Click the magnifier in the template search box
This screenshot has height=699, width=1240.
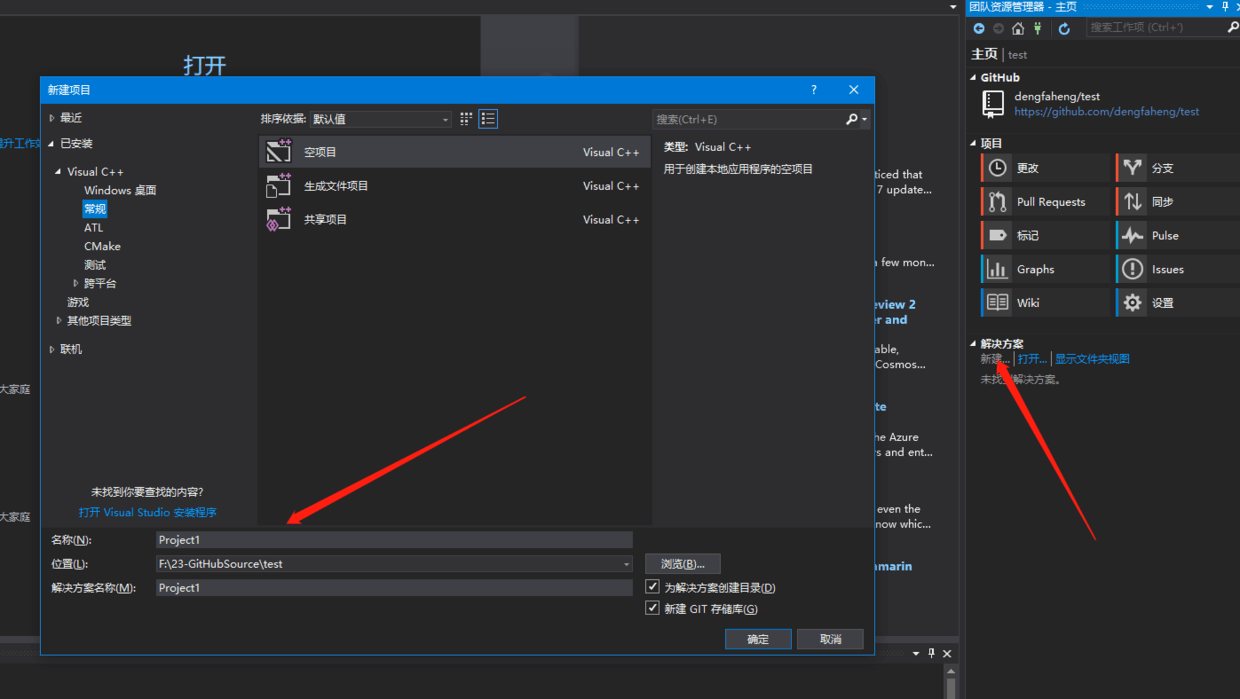pos(852,119)
